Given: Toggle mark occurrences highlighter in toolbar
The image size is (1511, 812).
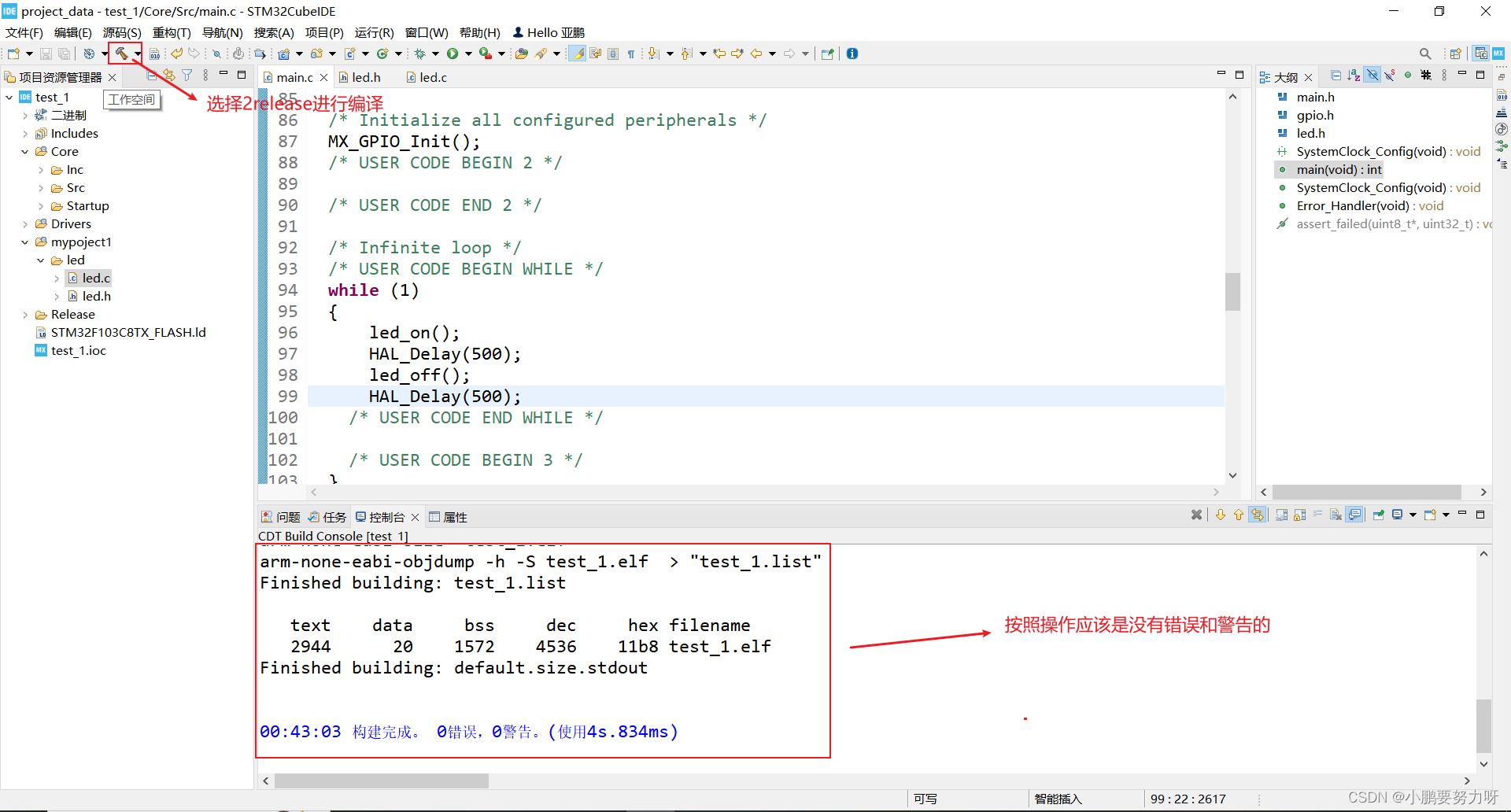Looking at the screenshot, I should (578, 54).
